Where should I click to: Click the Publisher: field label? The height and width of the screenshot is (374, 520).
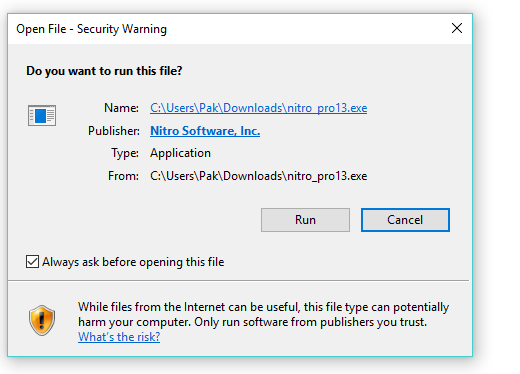(114, 131)
